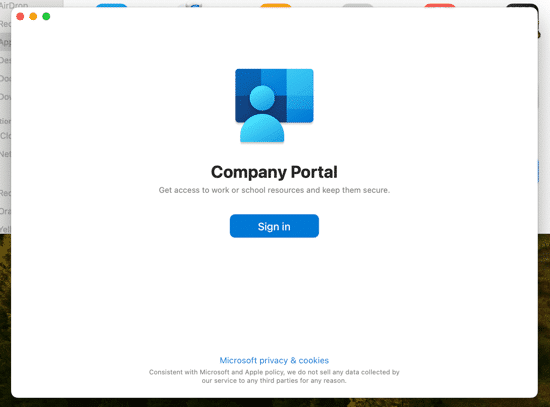The image size is (550, 407).
Task: Click the blue Sign in button
Action: 274,226
